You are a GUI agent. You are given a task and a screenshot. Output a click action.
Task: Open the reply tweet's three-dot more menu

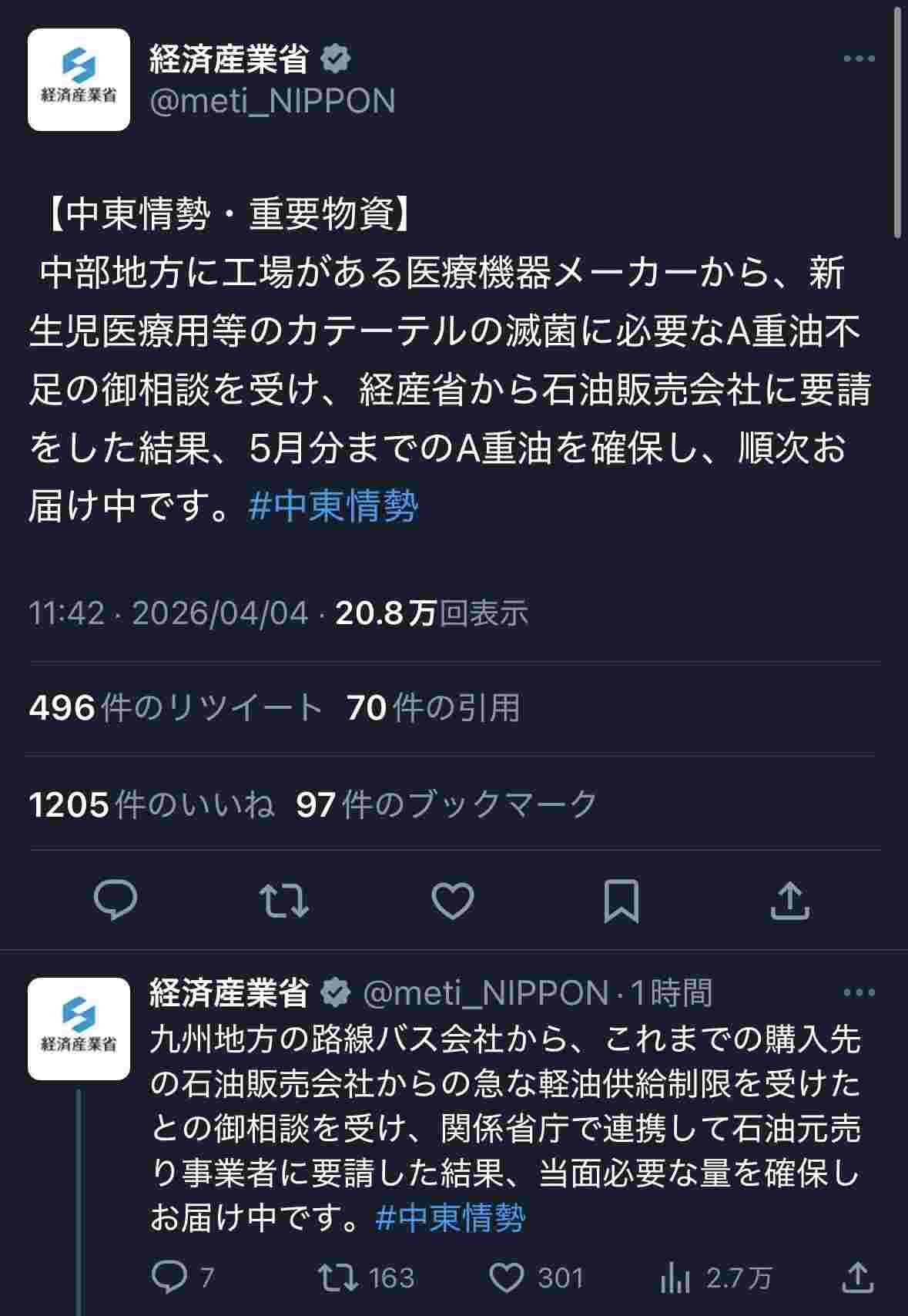(x=859, y=992)
